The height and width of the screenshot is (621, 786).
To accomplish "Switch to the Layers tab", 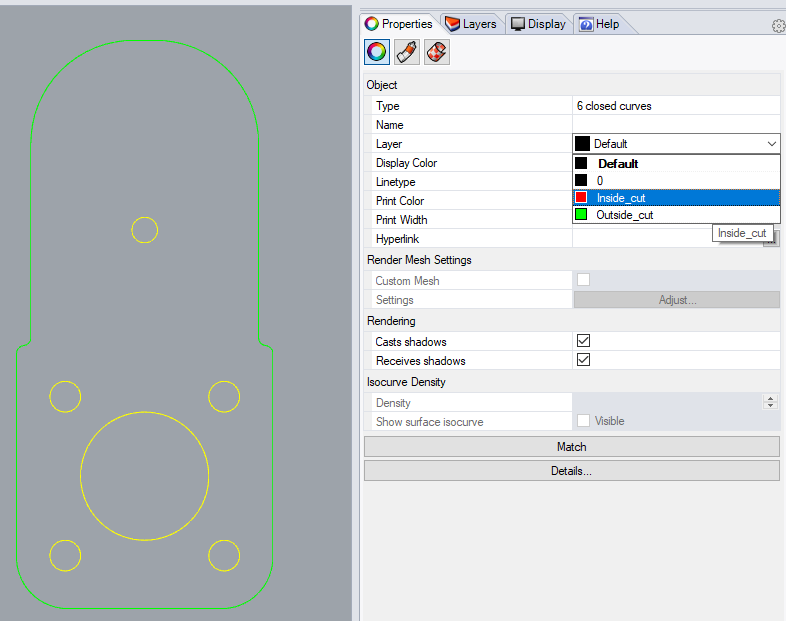I will (x=470, y=24).
